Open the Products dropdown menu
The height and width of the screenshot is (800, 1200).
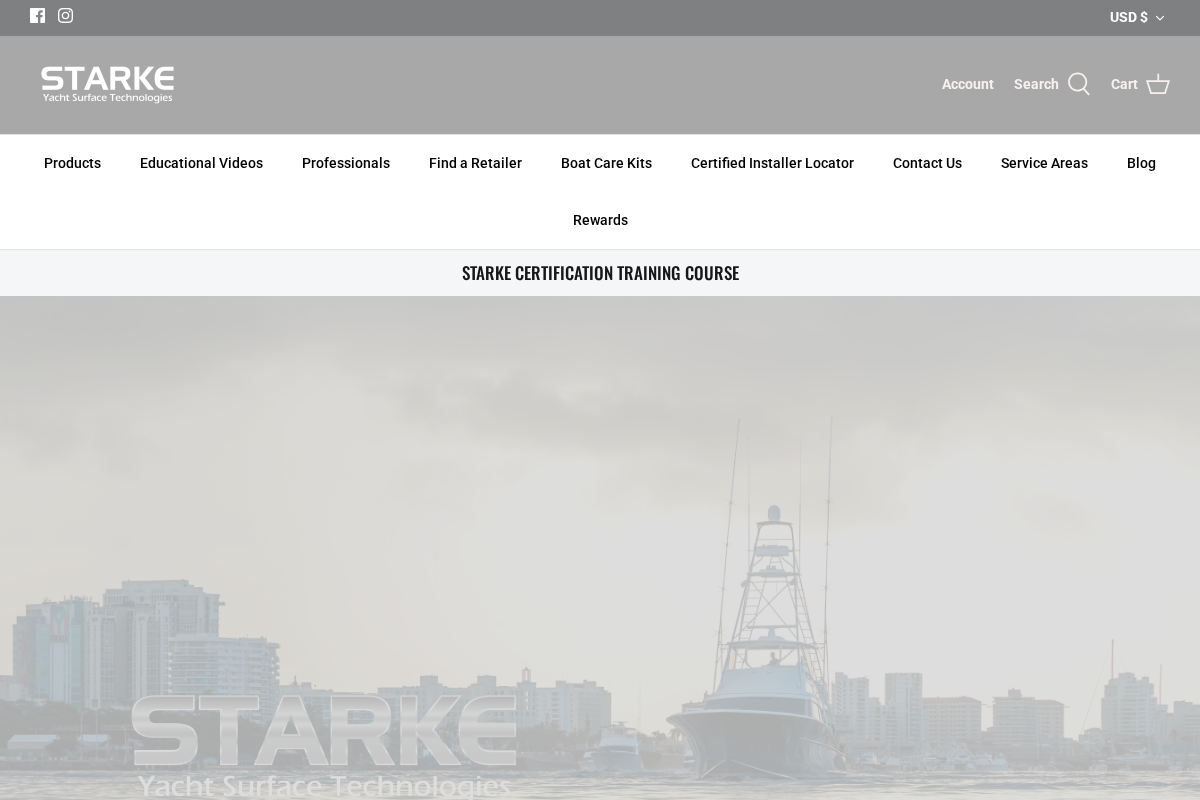pos(72,163)
